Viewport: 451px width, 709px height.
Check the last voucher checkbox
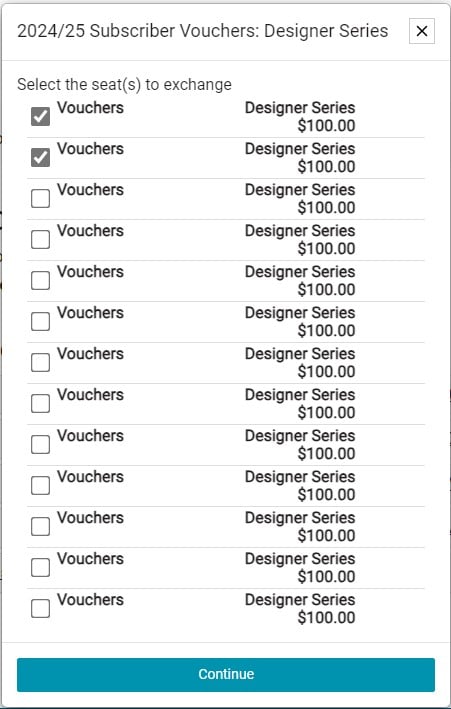coord(40,609)
